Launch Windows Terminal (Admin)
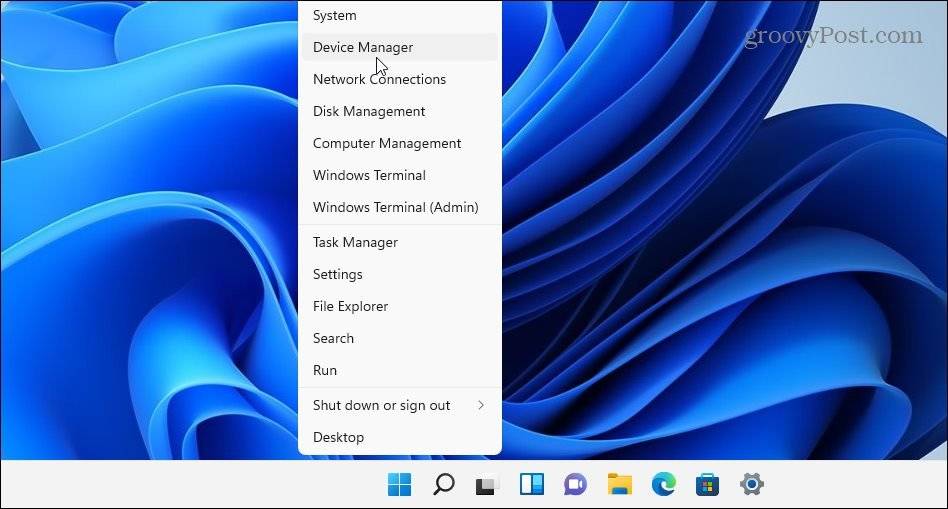This screenshot has height=509, width=948. (x=400, y=207)
